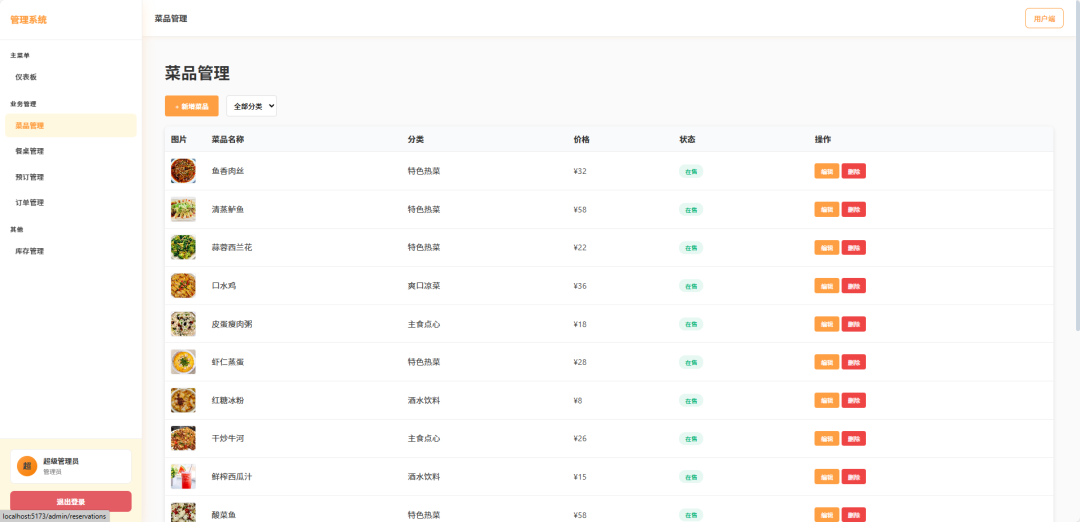
Task: Open 仪表板 in the sidebar
Action: [x=70, y=77]
